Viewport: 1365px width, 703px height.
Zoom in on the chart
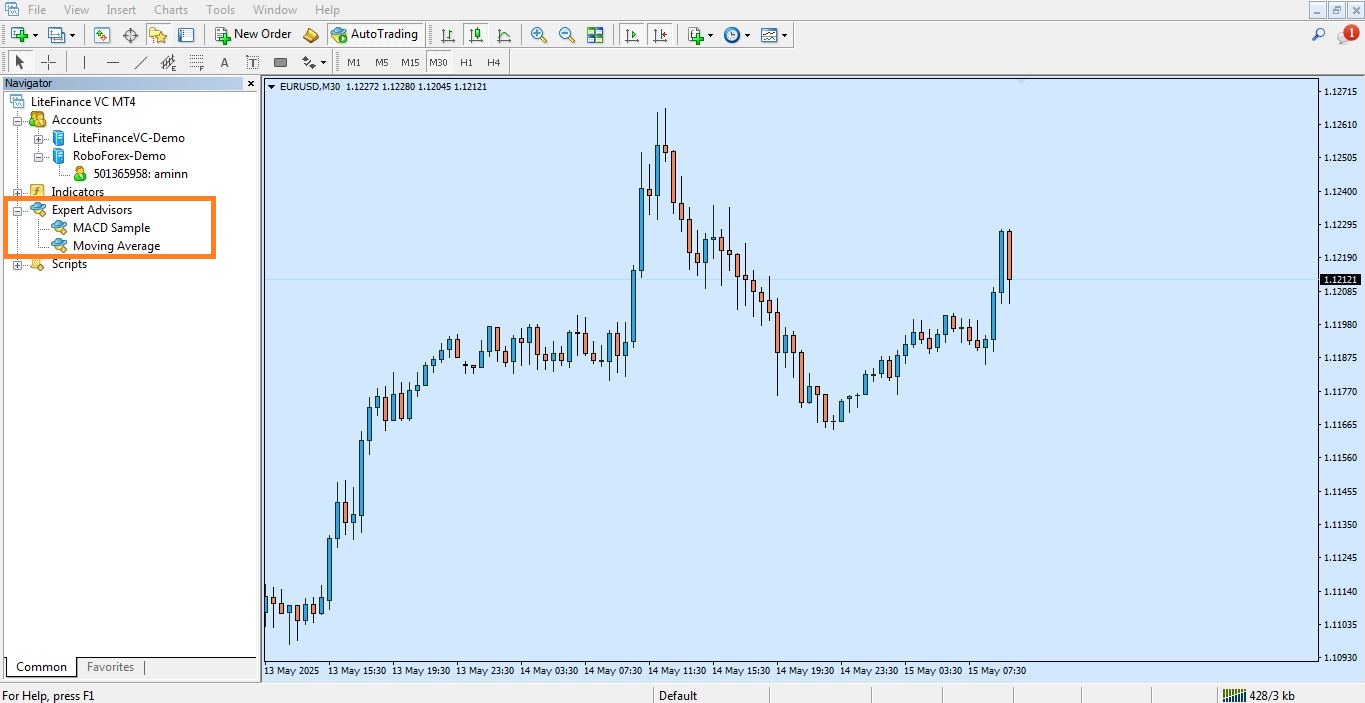click(539, 35)
